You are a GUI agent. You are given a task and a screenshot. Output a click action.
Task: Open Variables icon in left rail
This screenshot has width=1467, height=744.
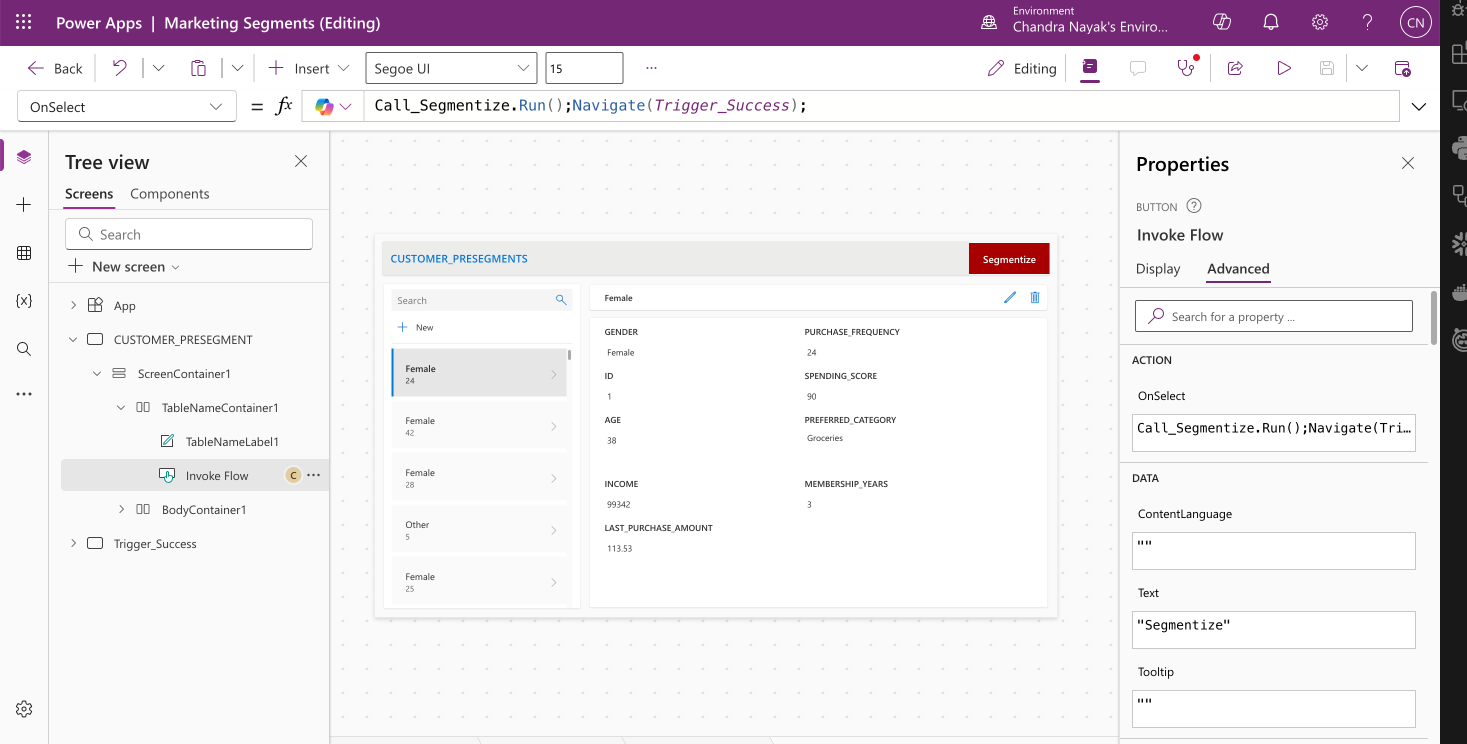tap(24, 301)
